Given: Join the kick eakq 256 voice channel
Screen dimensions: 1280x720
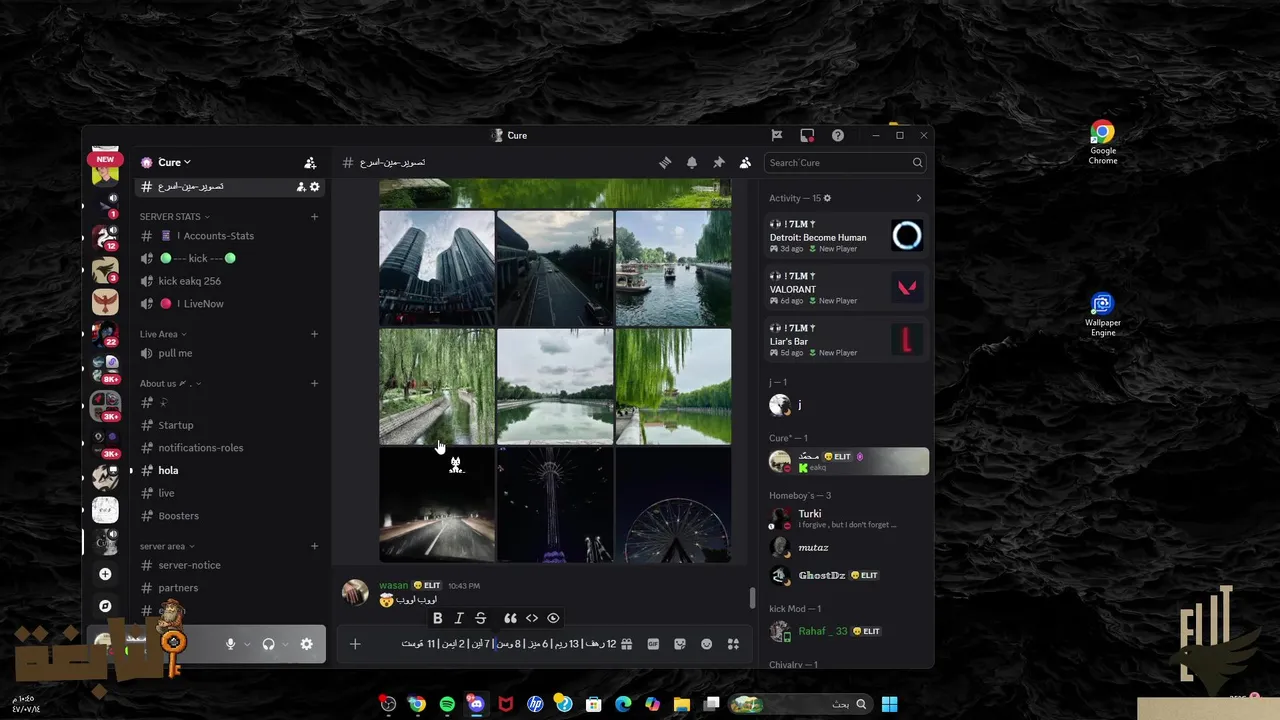Looking at the screenshot, I should (x=230, y=281).
